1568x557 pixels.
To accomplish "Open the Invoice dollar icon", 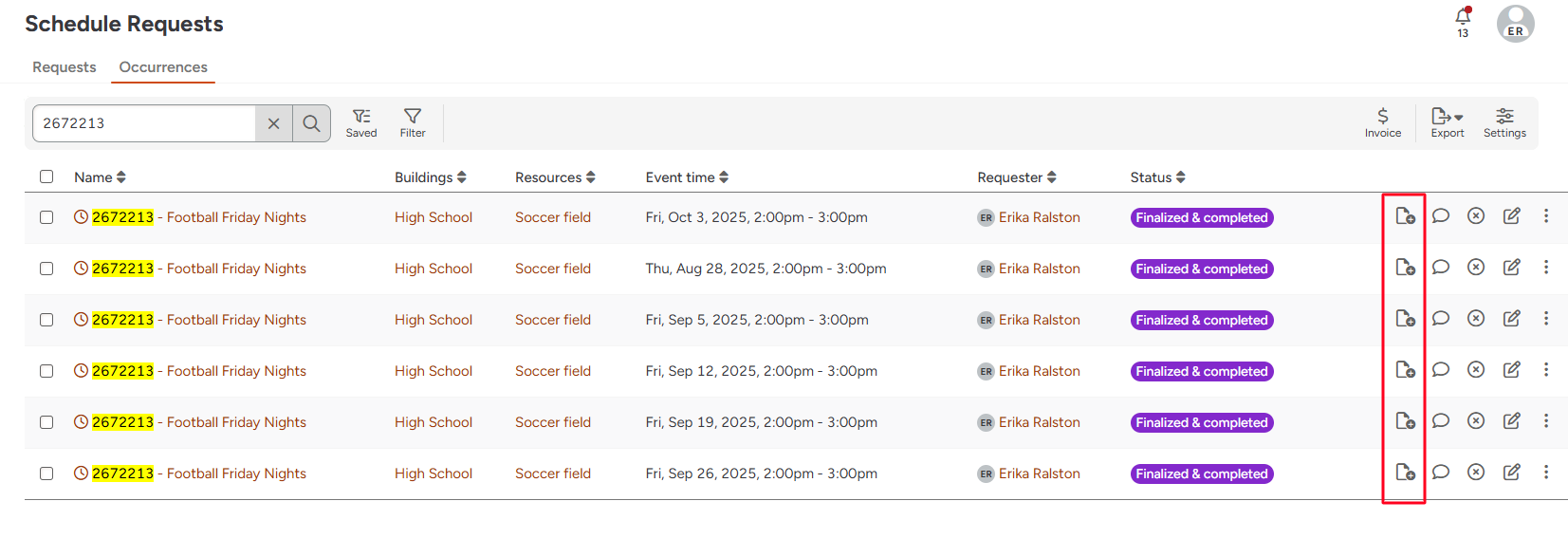I will click(x=1382, y=121).
